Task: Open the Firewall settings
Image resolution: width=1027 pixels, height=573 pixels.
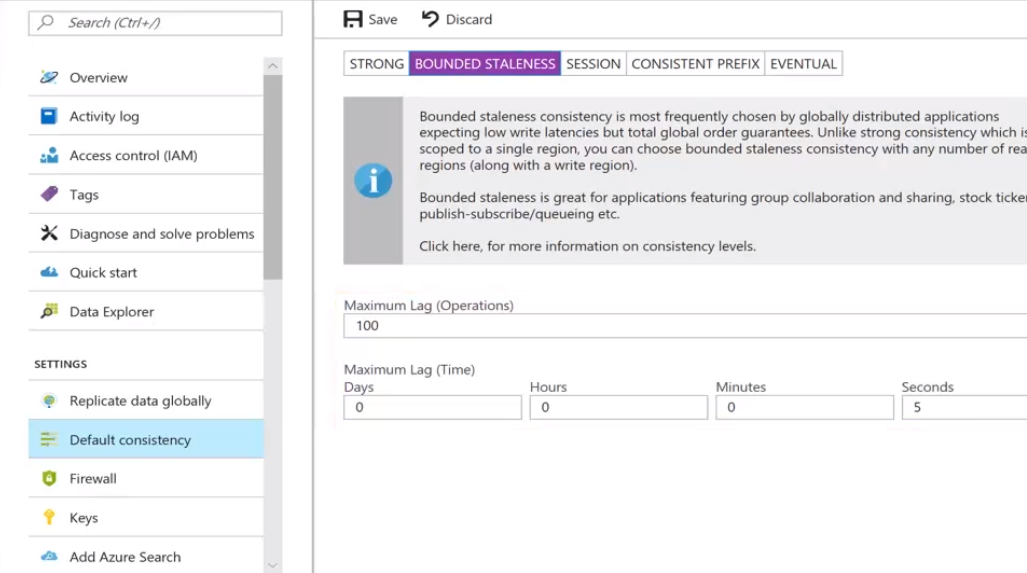Action: pos(146,479)
